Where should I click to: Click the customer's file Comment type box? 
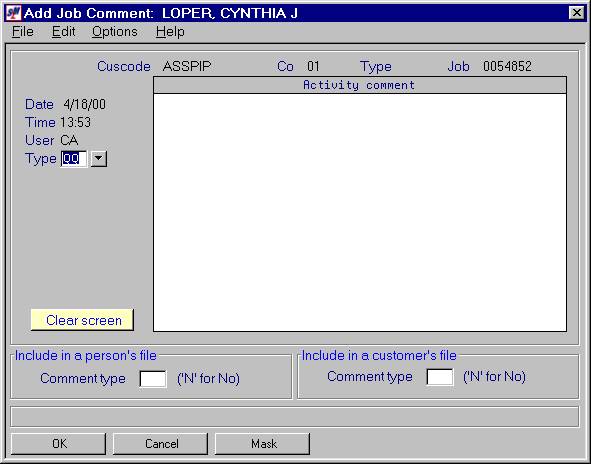(439, 377)
